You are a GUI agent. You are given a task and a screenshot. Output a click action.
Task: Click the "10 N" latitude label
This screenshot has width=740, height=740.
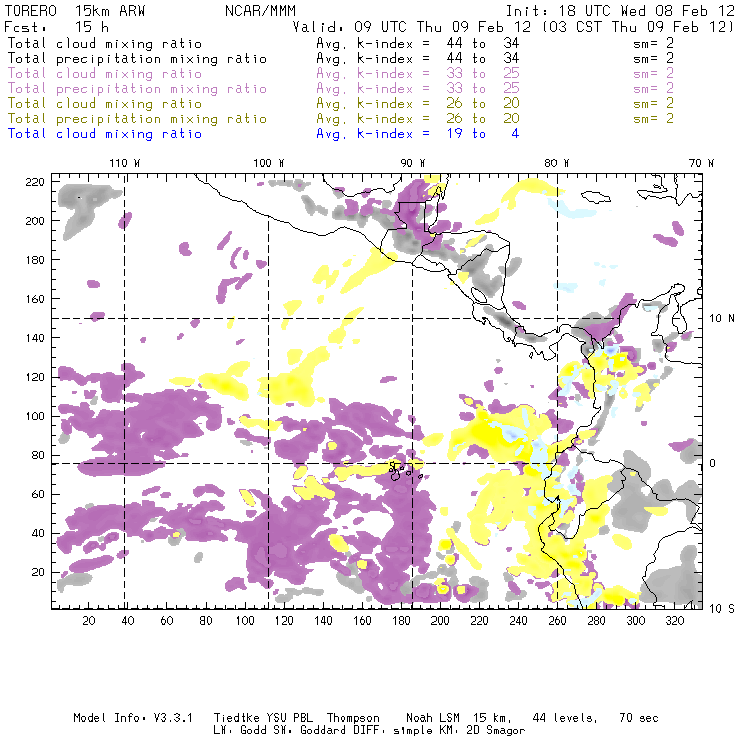coord(722,319)
